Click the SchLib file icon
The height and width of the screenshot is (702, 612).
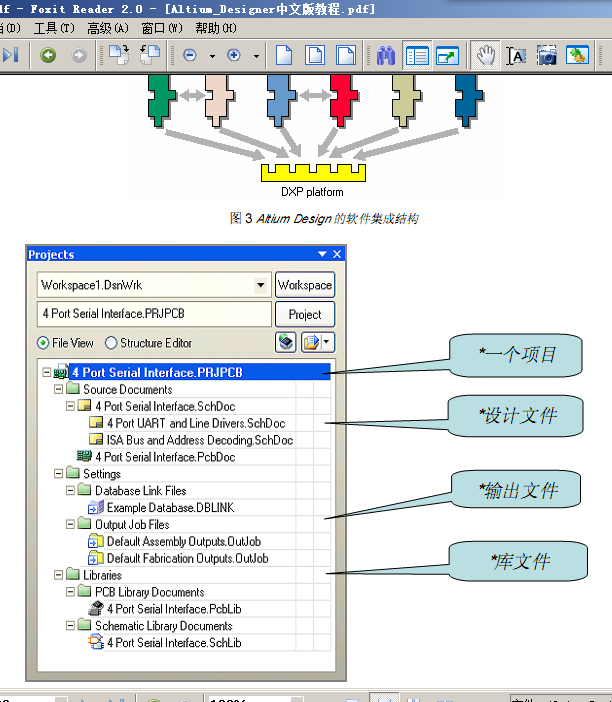point(96,642)
